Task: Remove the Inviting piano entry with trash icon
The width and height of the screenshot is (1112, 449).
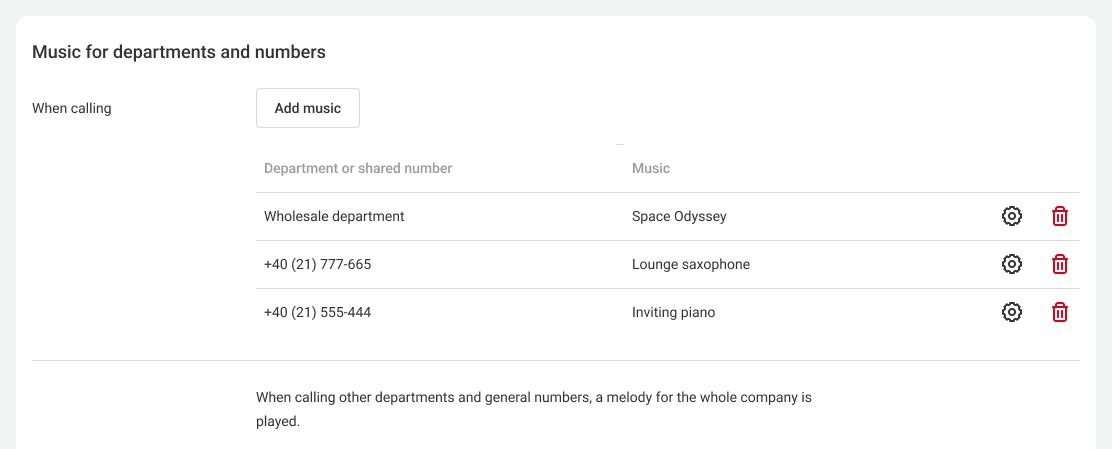Action: pyautogui.click(x=1060, y=312)
